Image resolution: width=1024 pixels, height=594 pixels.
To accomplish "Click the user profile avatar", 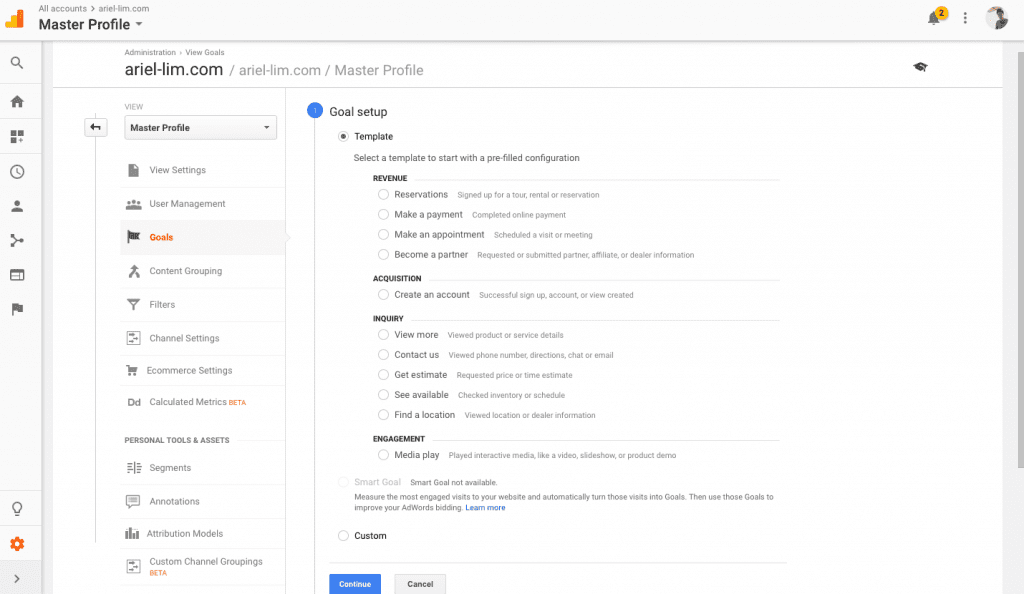I will (997, 18).
